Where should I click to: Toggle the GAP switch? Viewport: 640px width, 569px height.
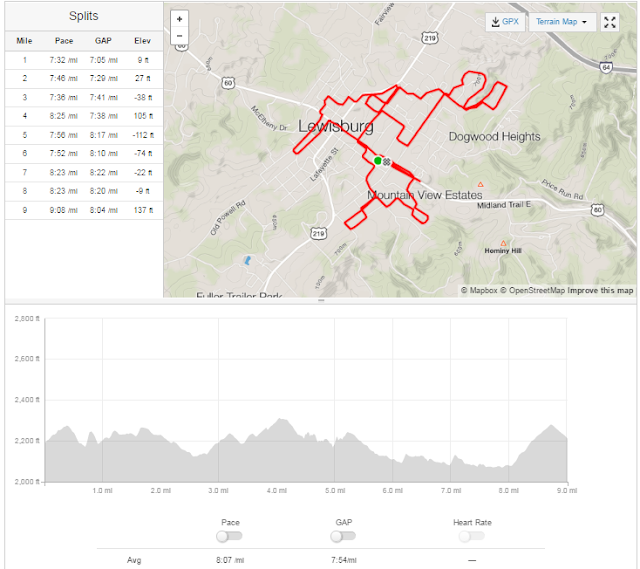pos(342,536)
